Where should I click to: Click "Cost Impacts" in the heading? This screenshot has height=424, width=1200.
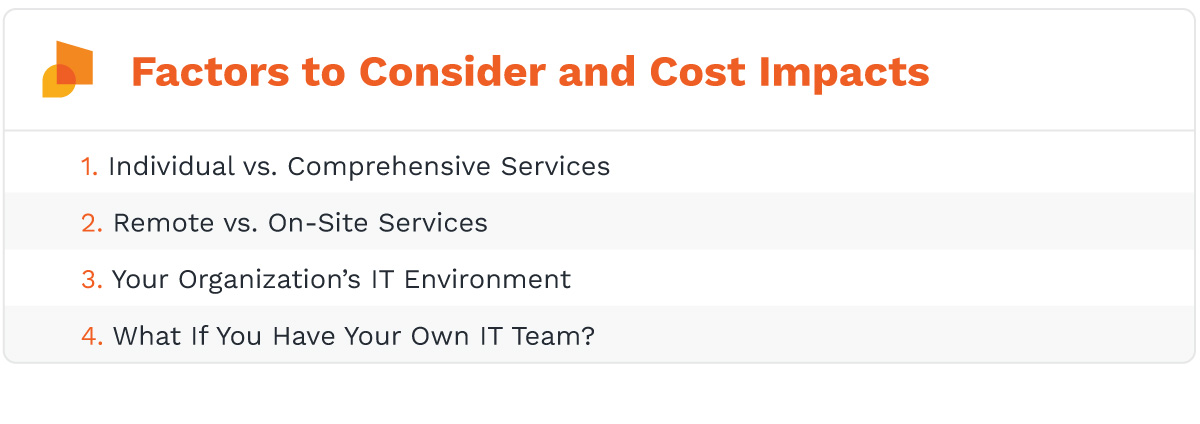790,72
